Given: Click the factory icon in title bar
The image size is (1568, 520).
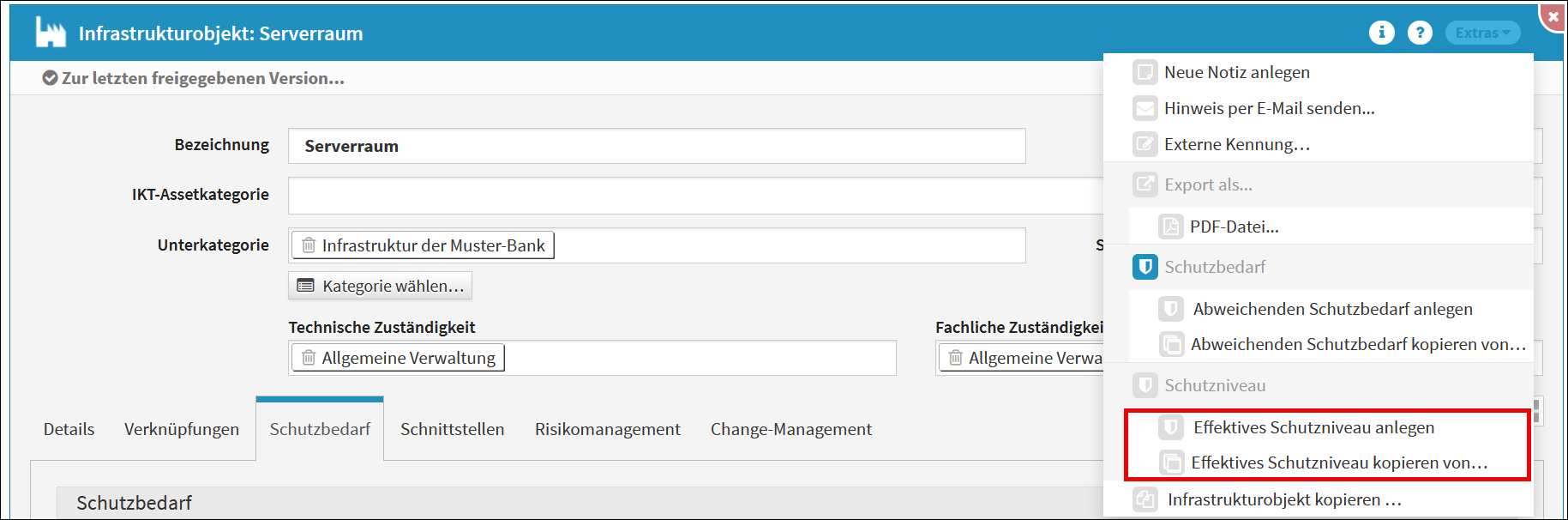Looking at the screenshot, I should (x=51, y=33).
